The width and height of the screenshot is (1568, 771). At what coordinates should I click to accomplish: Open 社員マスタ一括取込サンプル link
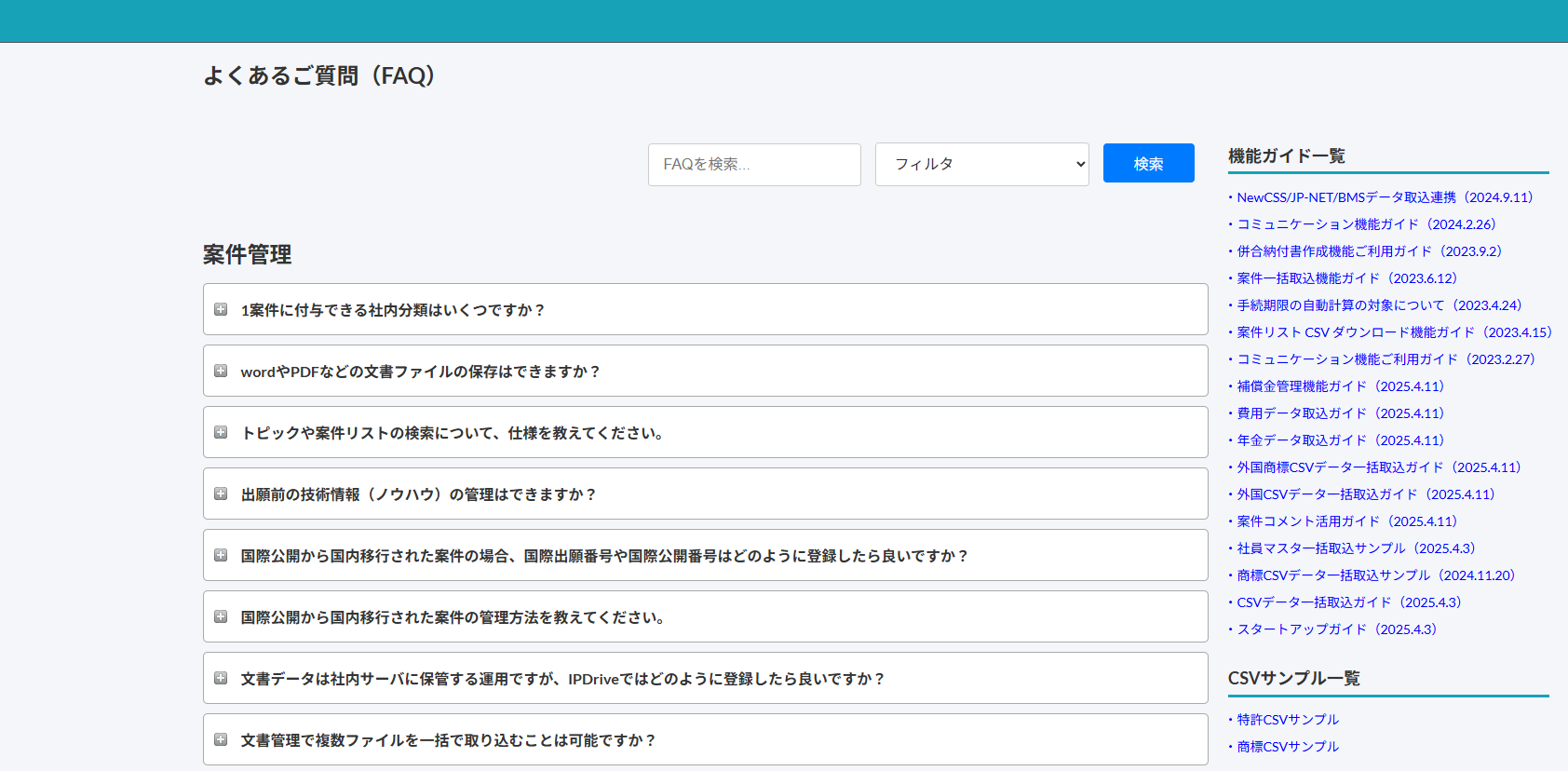[x=1357, y=548]
